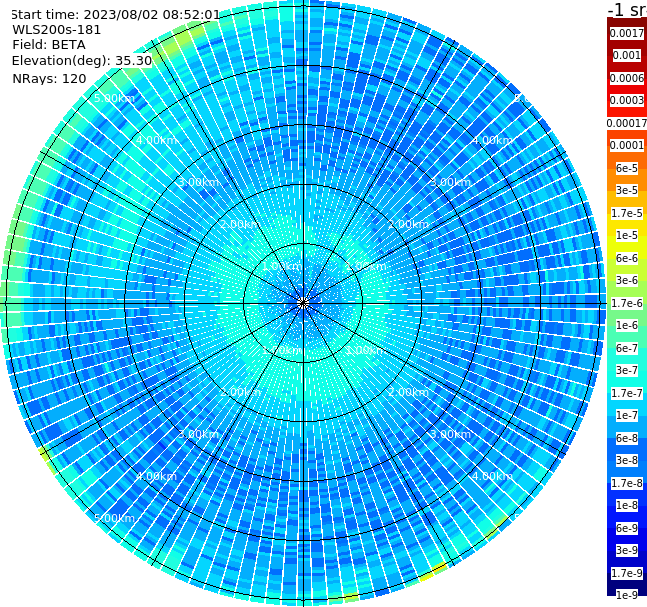Viewport: 647px width, 607px height.
Task: Select the 2.00km ring label in lower-left quadrant
Action: click(x=241, y=392)
